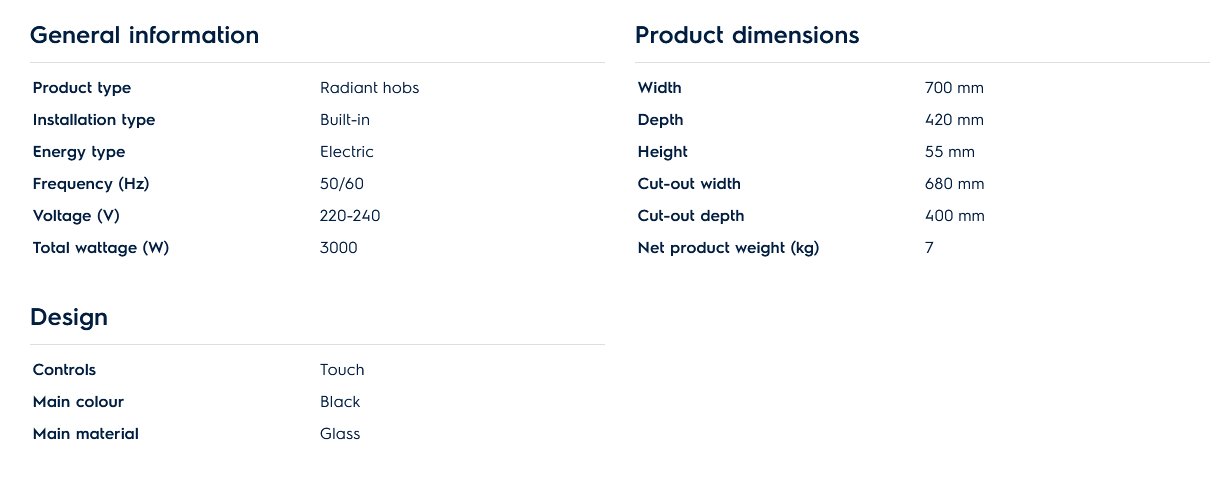Click the 220-240 voltage value
The image size is (1232, 481).
click(350, 216)
